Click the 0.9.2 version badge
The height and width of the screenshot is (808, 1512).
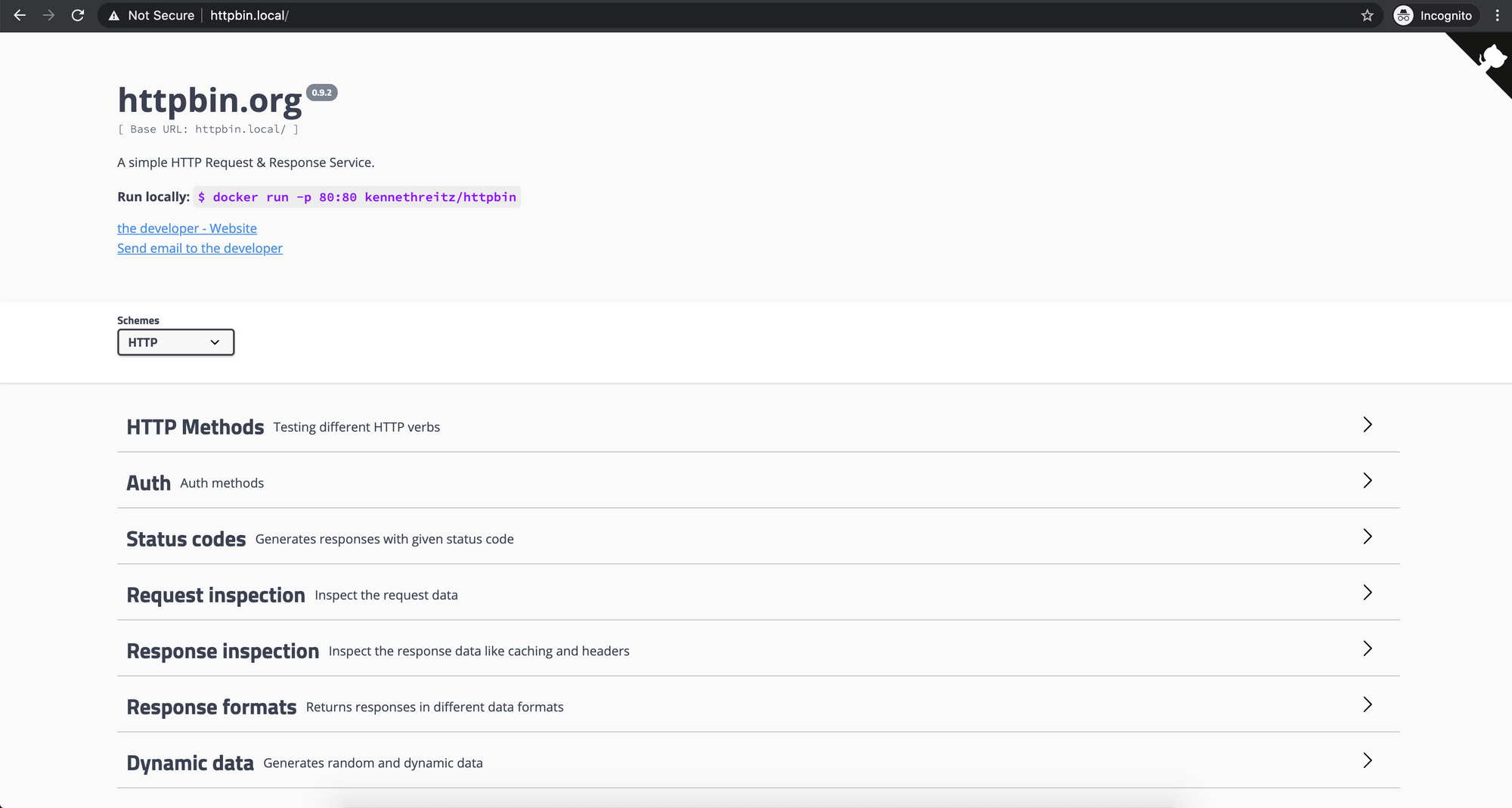coord(321,92)
